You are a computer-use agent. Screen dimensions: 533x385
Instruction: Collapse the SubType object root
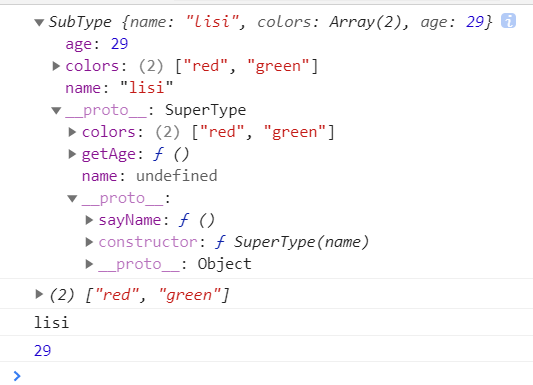pyautogui.click(x=39, y=23)
